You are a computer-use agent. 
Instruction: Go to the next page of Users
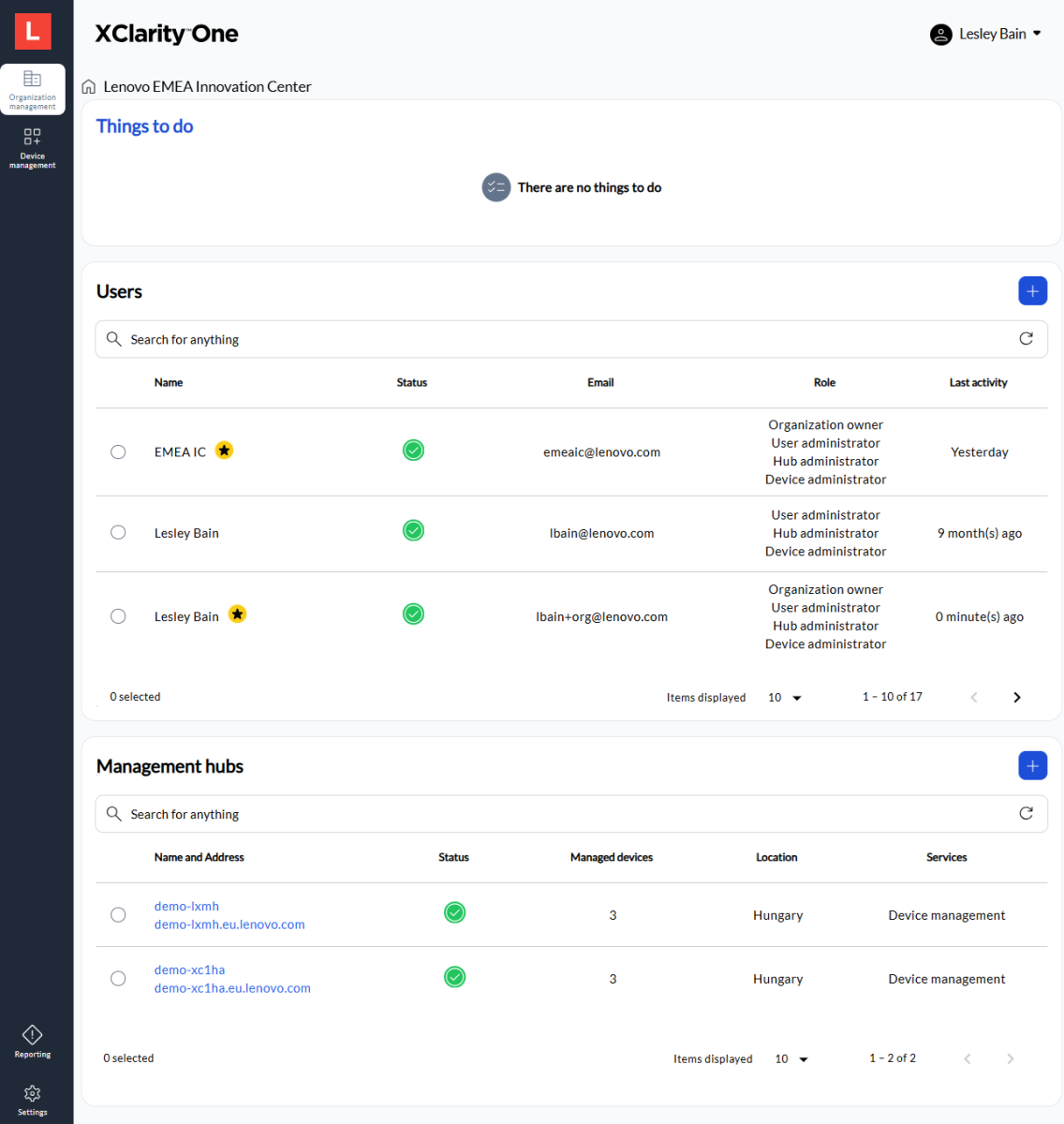1017,697
